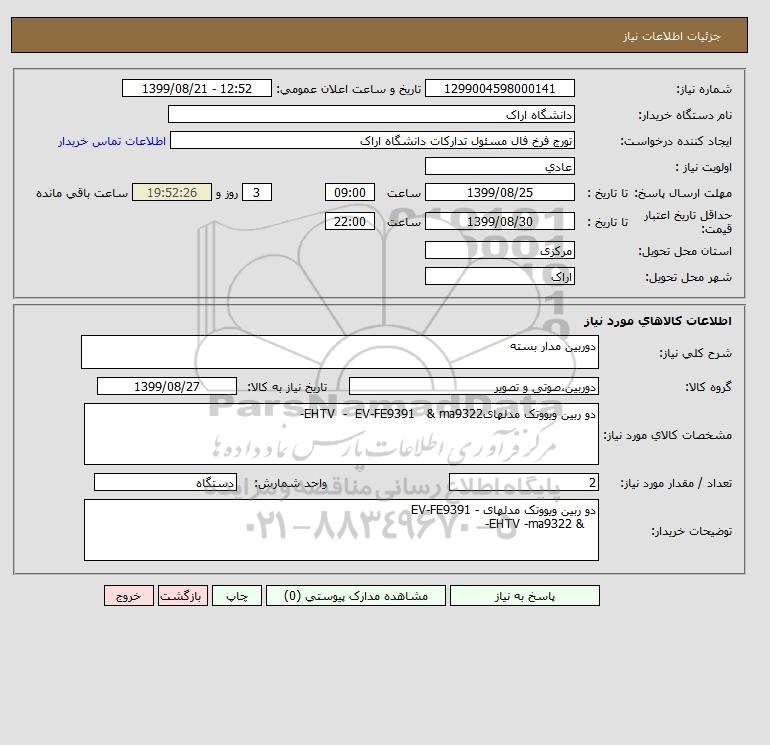Click the general description box دوربین مدار بسته
This screenshot has width=770, height=745.
(x=340, y=352)
